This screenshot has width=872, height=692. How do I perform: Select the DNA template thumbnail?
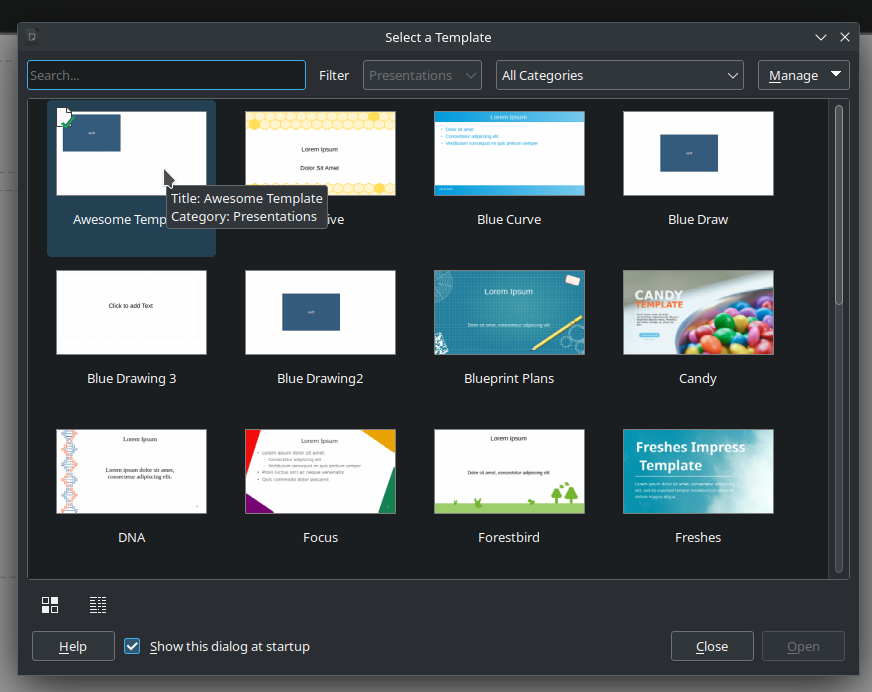pyautogui.click(x=131, y=471)
